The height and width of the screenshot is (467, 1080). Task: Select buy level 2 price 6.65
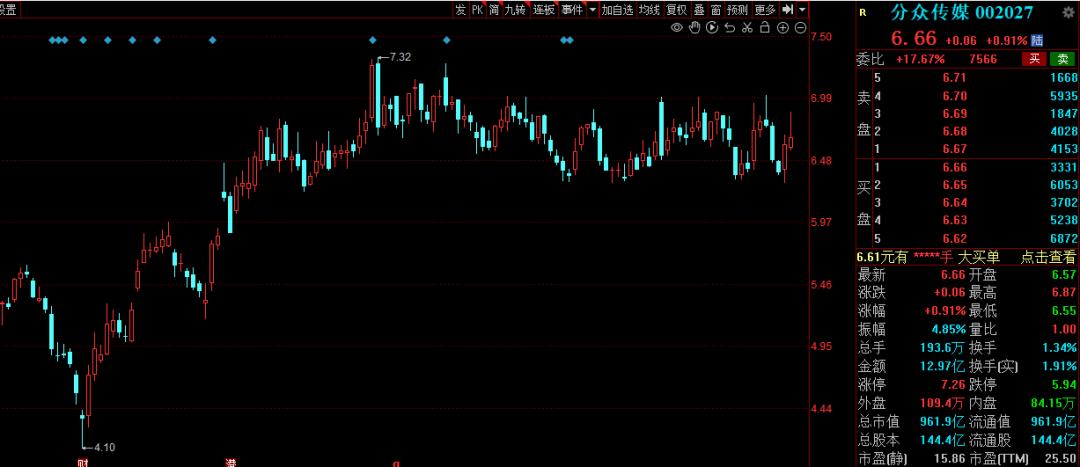pyautogui.click(x=955, y=185)
